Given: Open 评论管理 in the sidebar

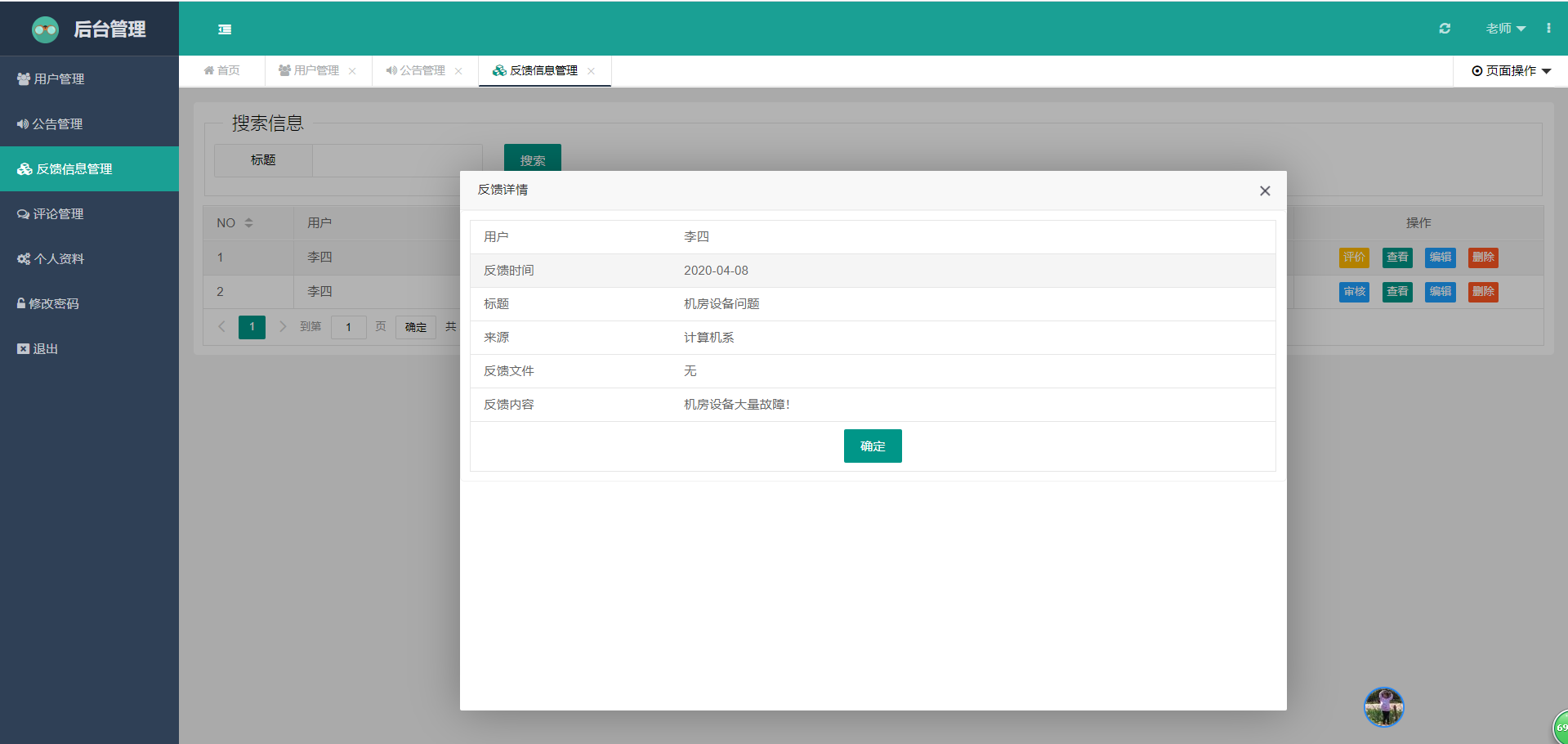Looking at the screenshot, I should pyautogui.click(x=89, y=214).
